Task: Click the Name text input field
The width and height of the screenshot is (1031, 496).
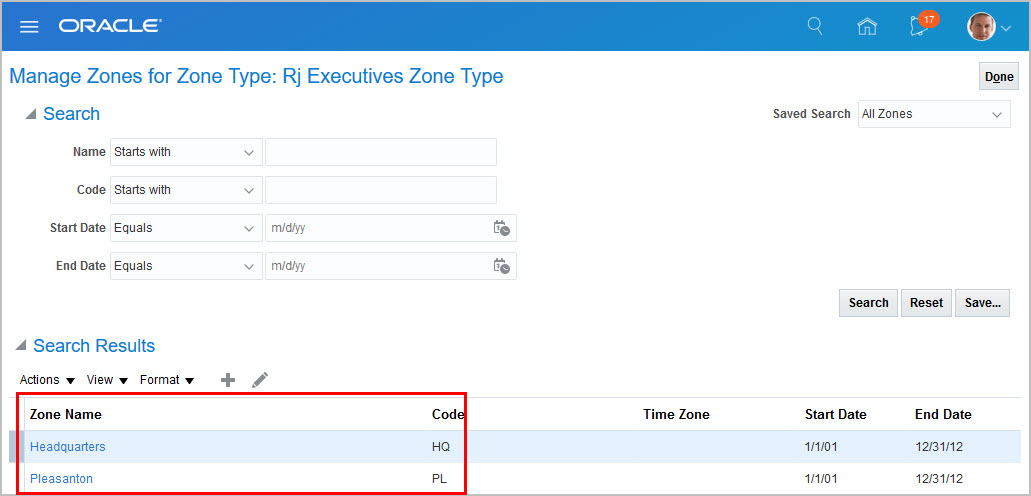Action: click(x=380, y=152)
